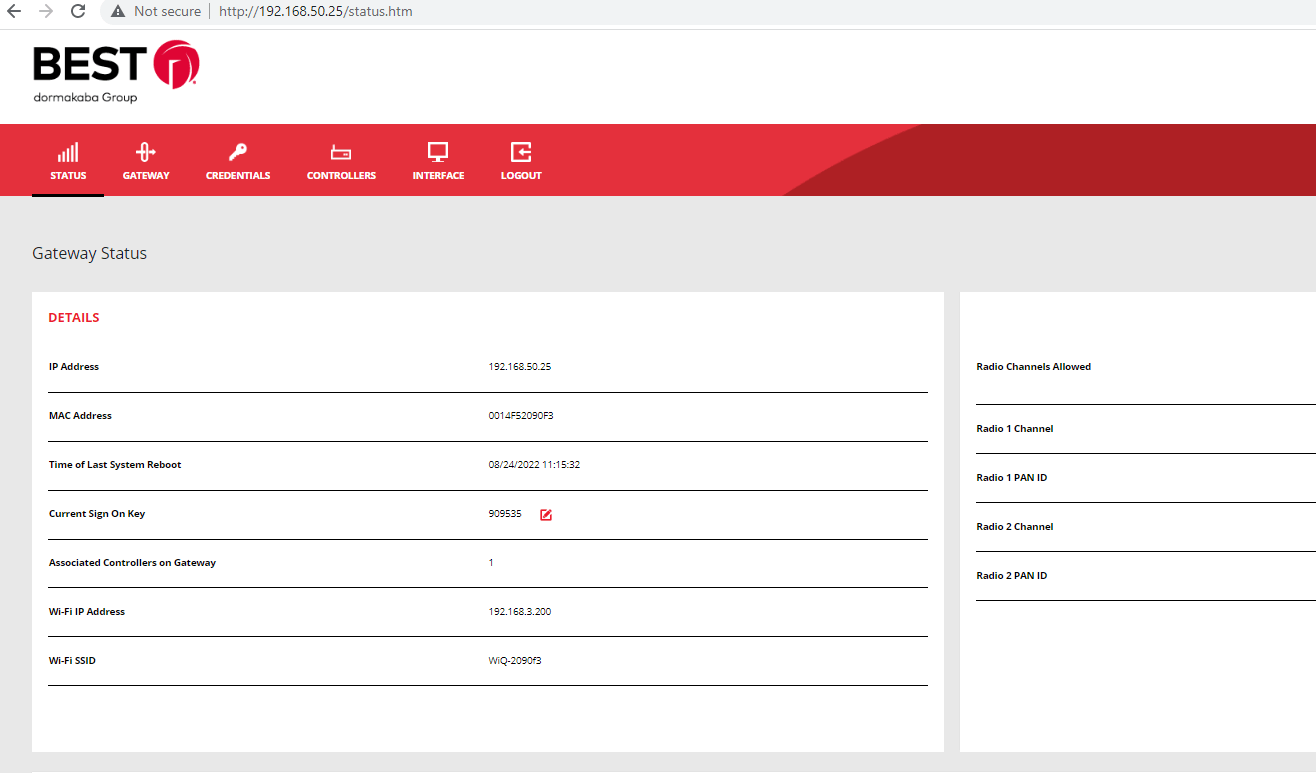The image size is (1316, 773).
Task: Click the Interface monitor icon
Action: (x=438, y=150)
